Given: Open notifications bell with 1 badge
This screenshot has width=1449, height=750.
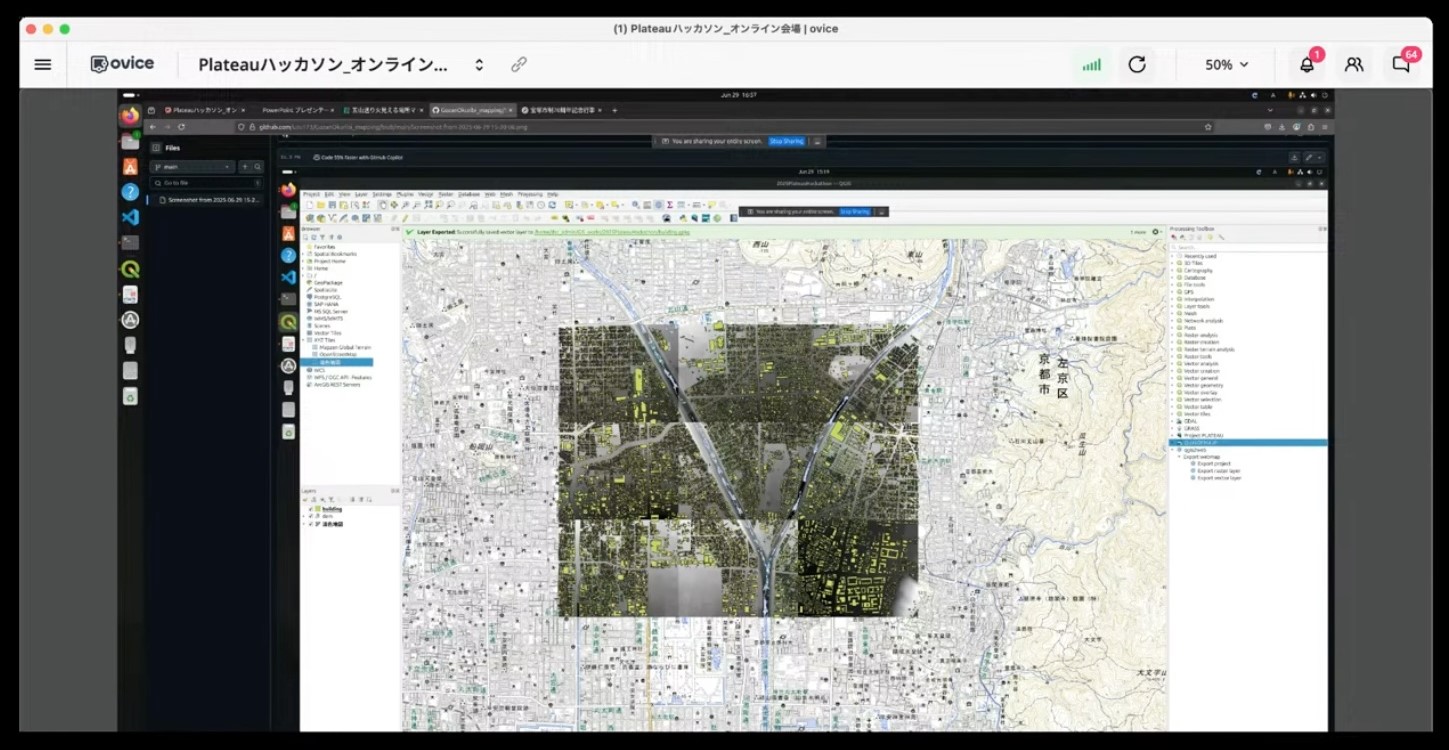Looking at the screenshot, I should 1307,64.
